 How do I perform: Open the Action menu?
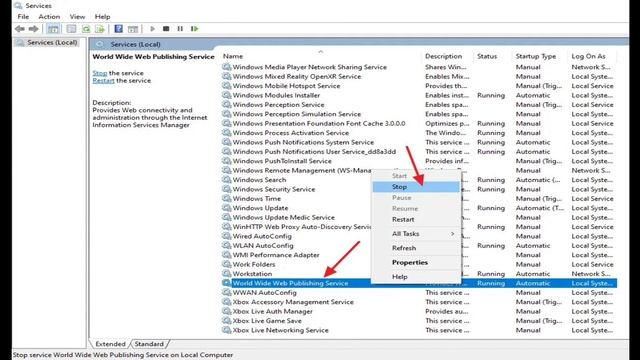[x=49, y=17]
